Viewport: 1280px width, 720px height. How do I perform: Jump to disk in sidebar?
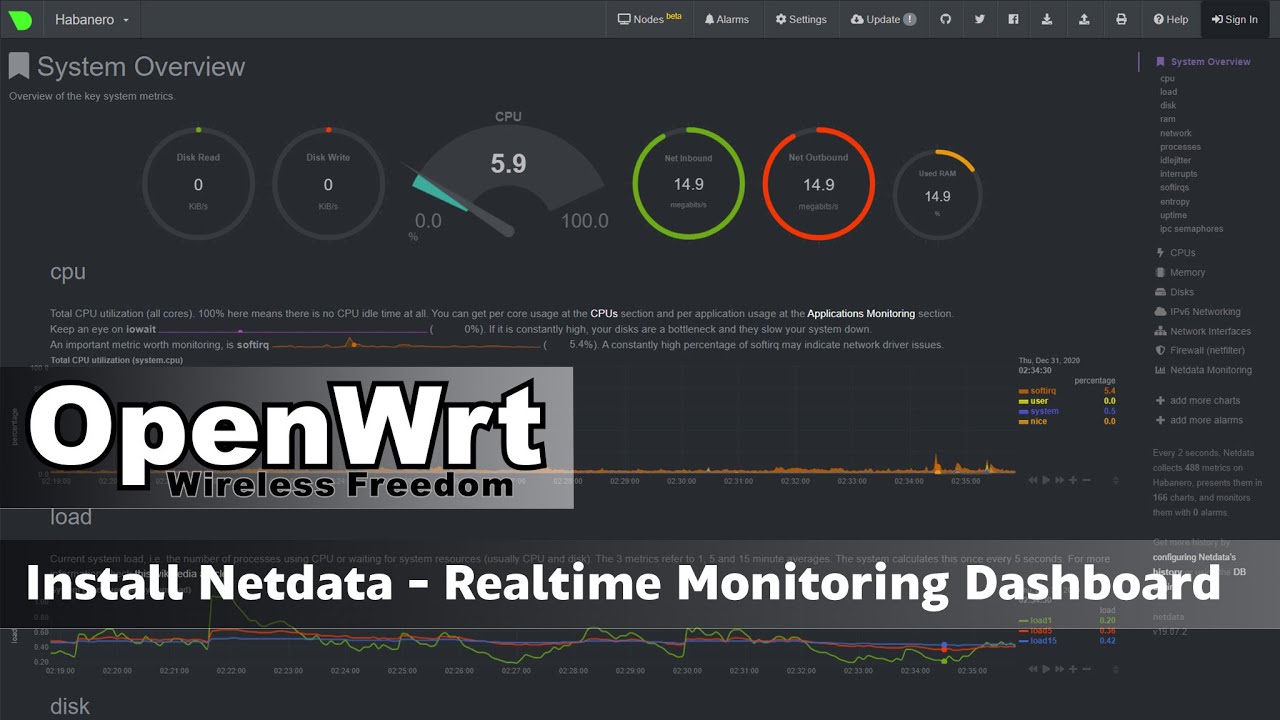[1168, 105]
